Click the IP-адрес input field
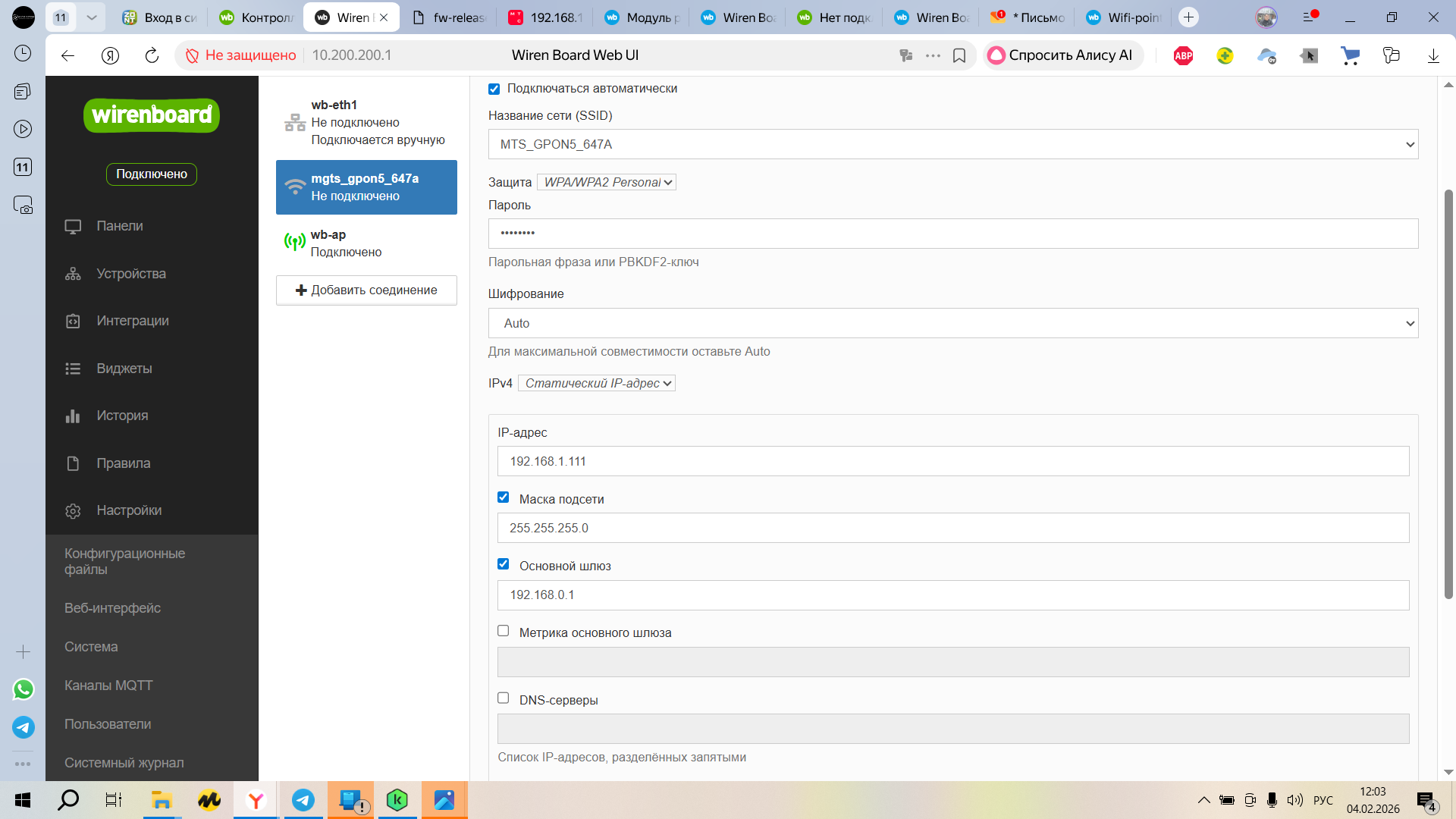1456x819 pixels. pyautogui.click(x=952, y=462)
